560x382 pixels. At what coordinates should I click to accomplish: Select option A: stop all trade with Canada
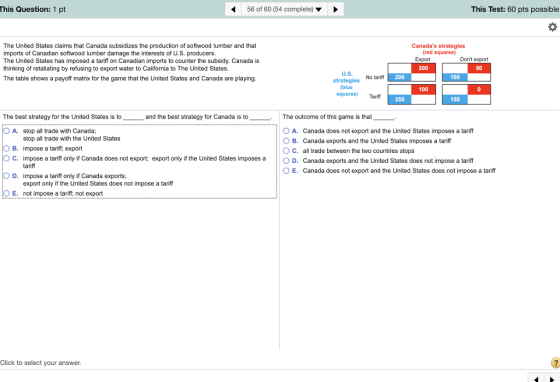[x=6, y=131]
